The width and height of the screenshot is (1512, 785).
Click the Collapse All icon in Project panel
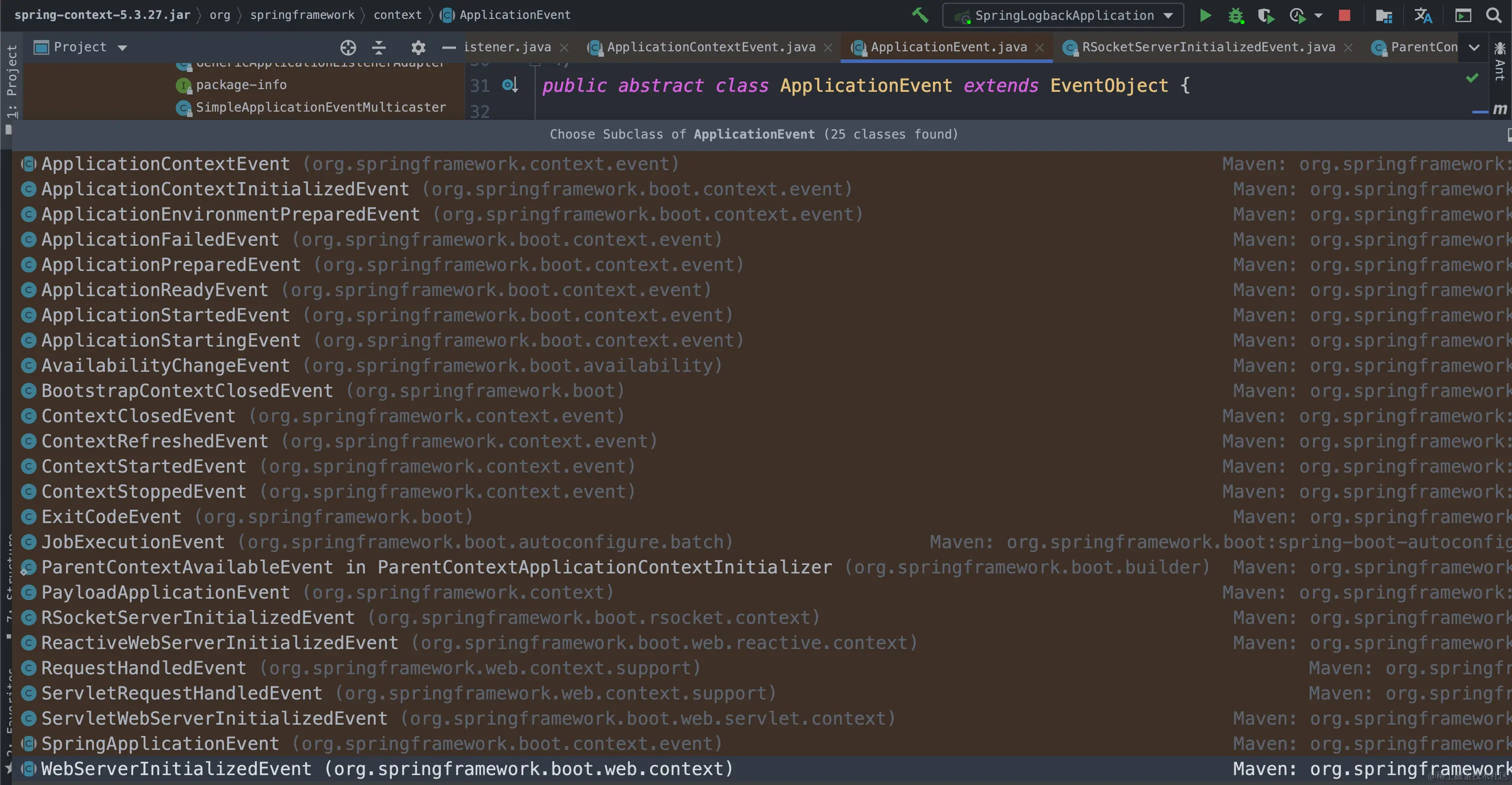pos(379,47)
